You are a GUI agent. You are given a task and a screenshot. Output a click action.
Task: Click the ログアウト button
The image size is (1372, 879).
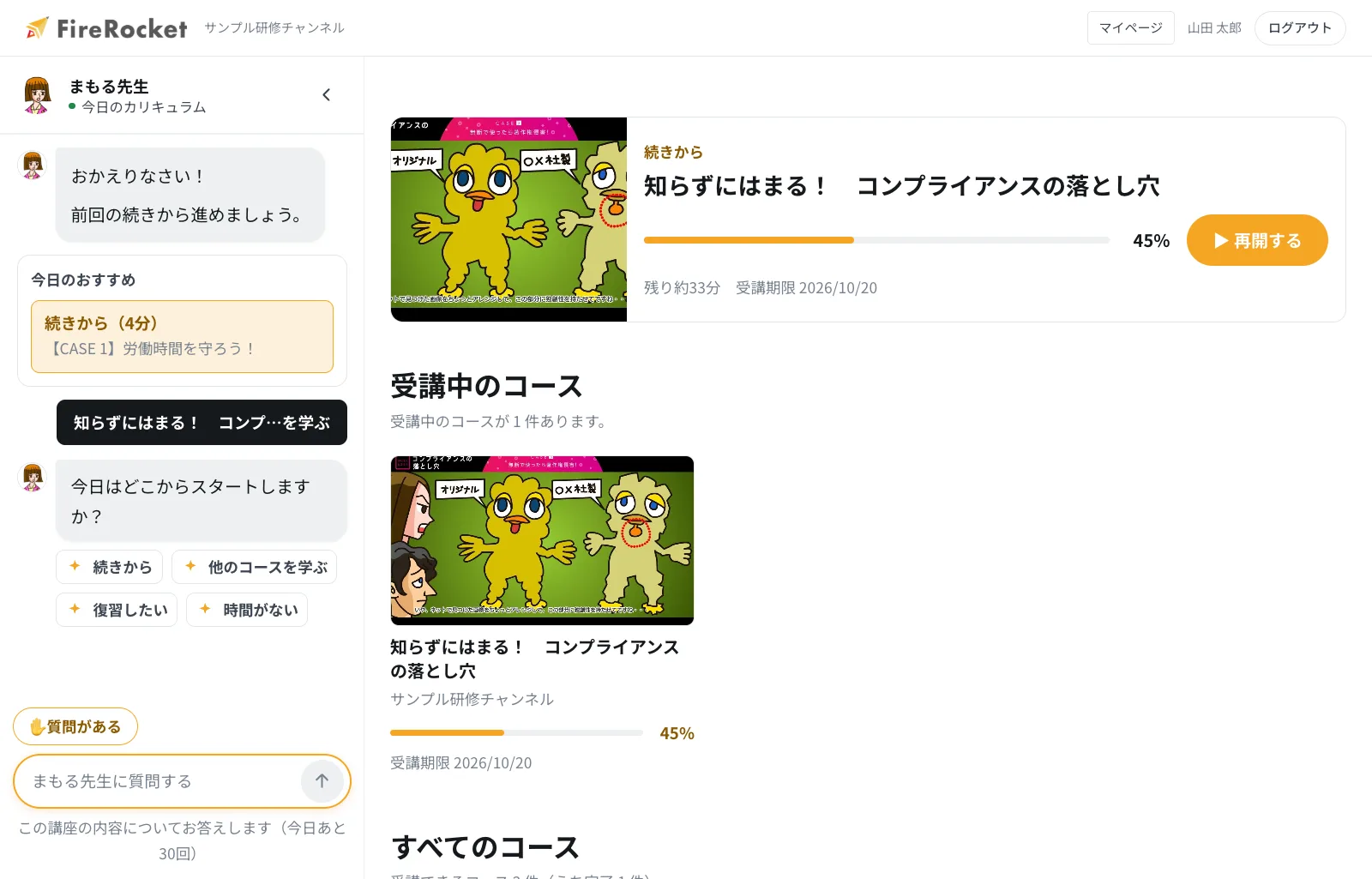pos(1300,28)
